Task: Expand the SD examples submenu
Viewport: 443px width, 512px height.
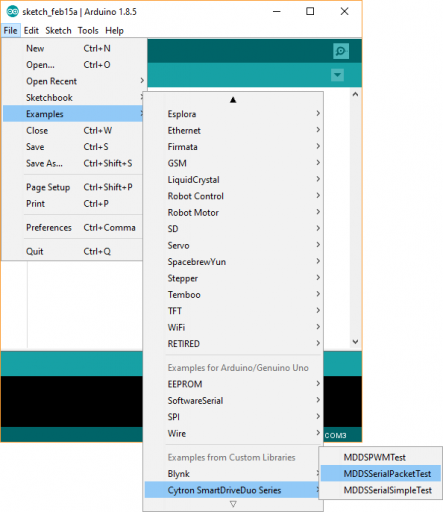Action: 233,229
